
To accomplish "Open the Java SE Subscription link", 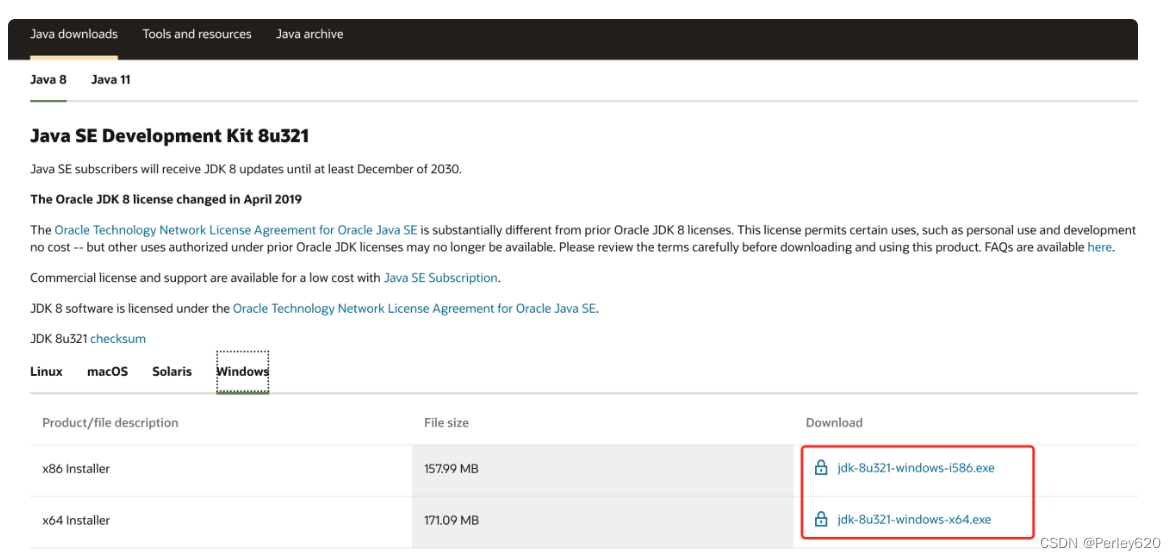I will pos(440,277).
